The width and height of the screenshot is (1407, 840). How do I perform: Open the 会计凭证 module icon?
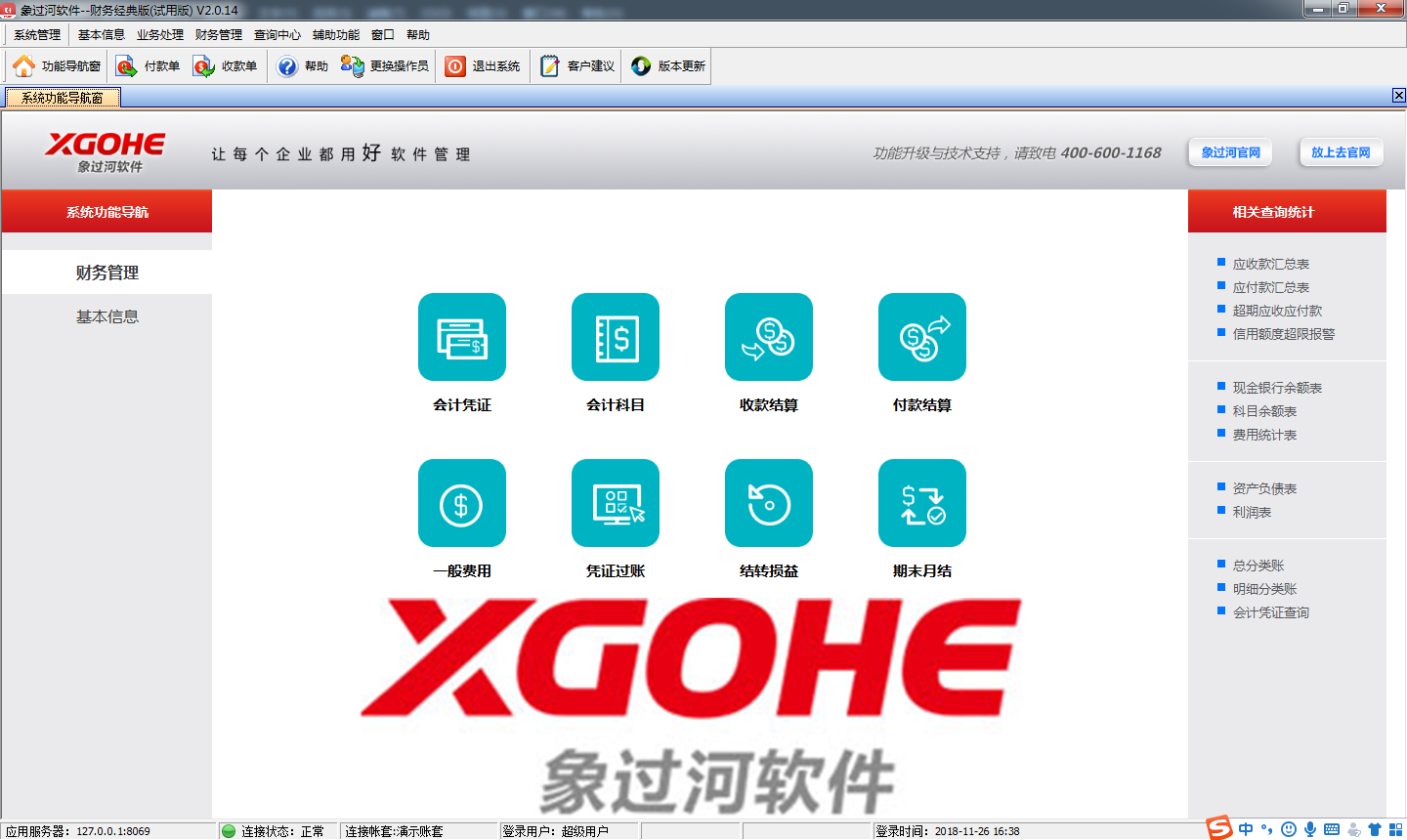(x=461, y=337)
